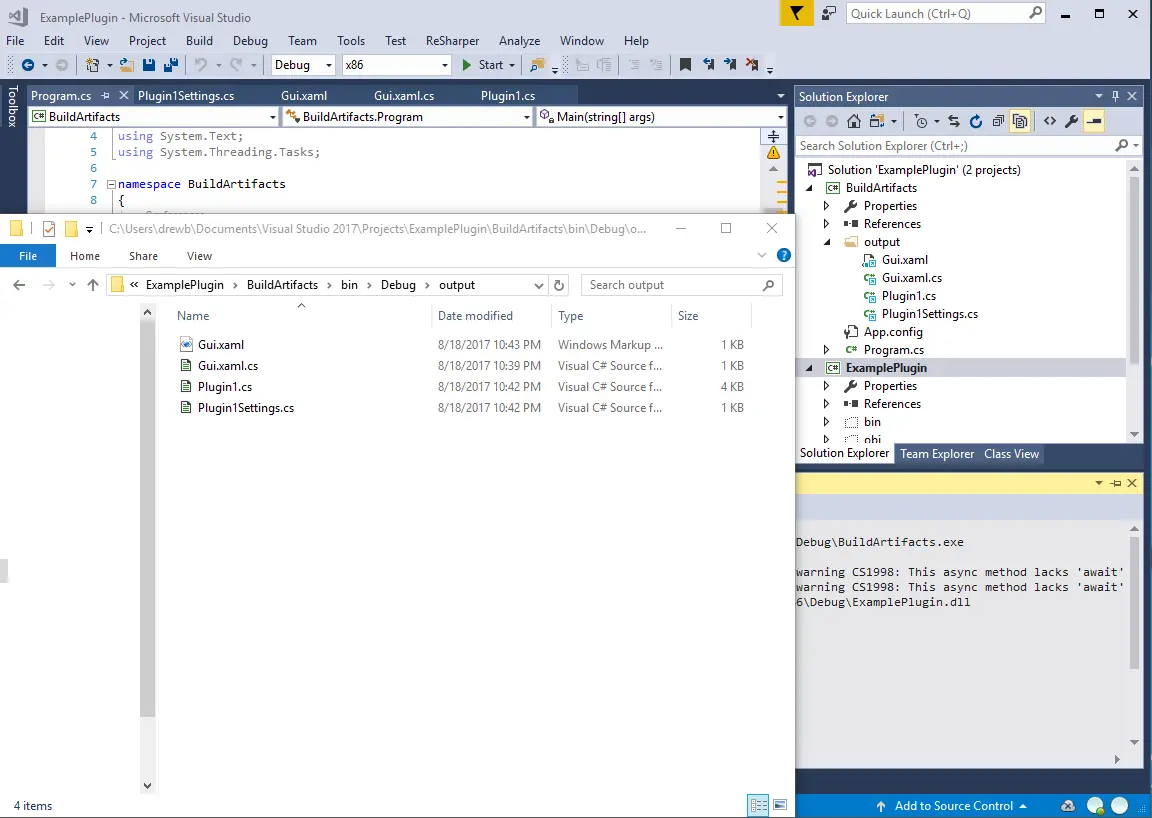Refresh the Solution Explorer

(x=976, y=121)
